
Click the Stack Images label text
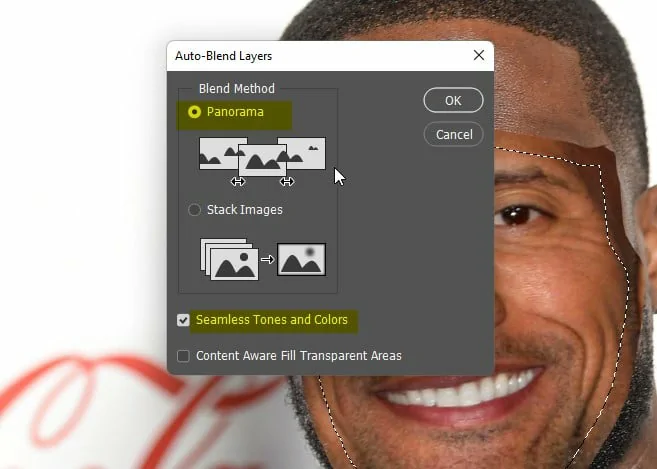tap(244, 210)
